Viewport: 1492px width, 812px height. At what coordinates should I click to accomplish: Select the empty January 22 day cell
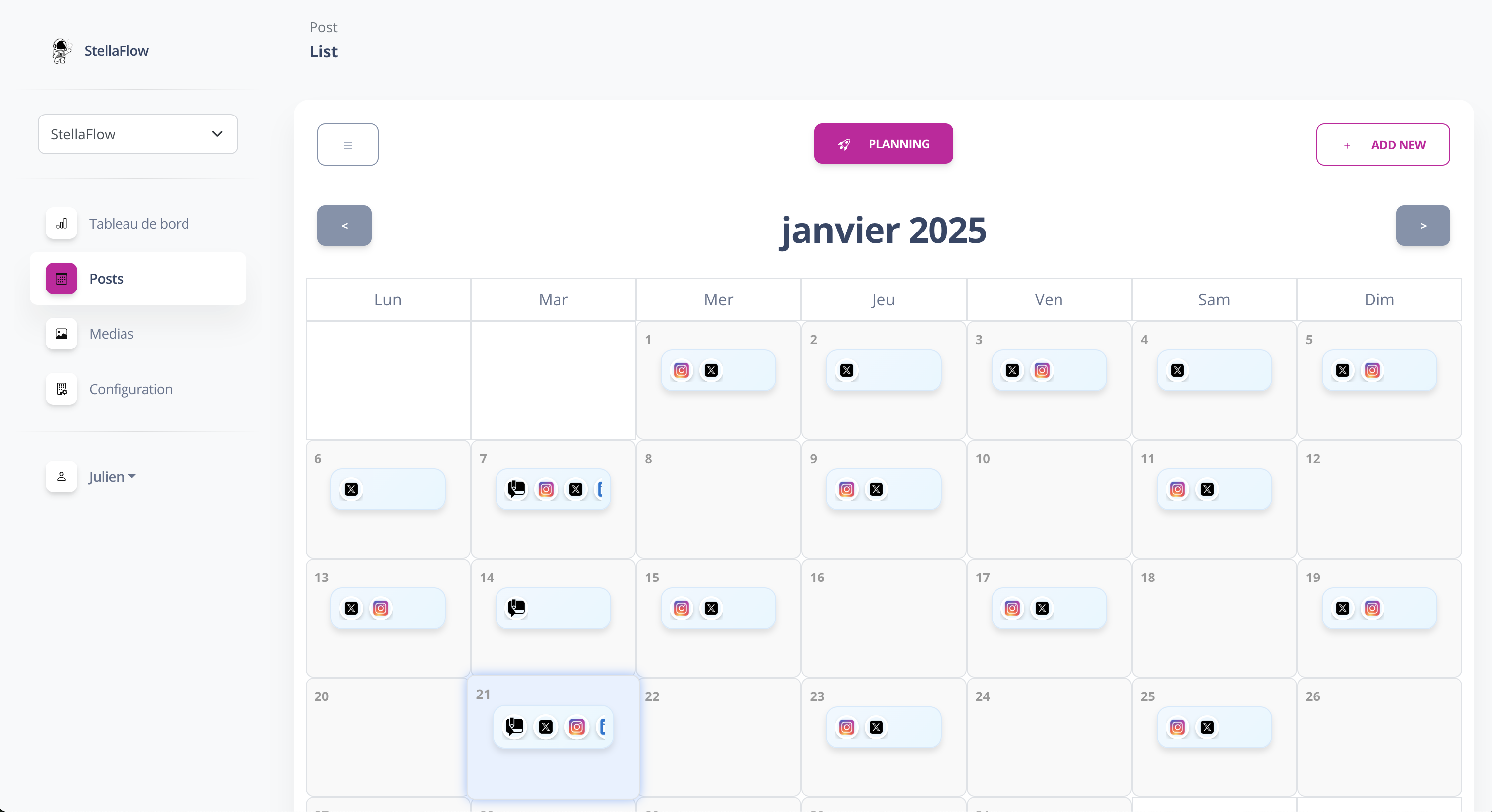pos(718,747)
